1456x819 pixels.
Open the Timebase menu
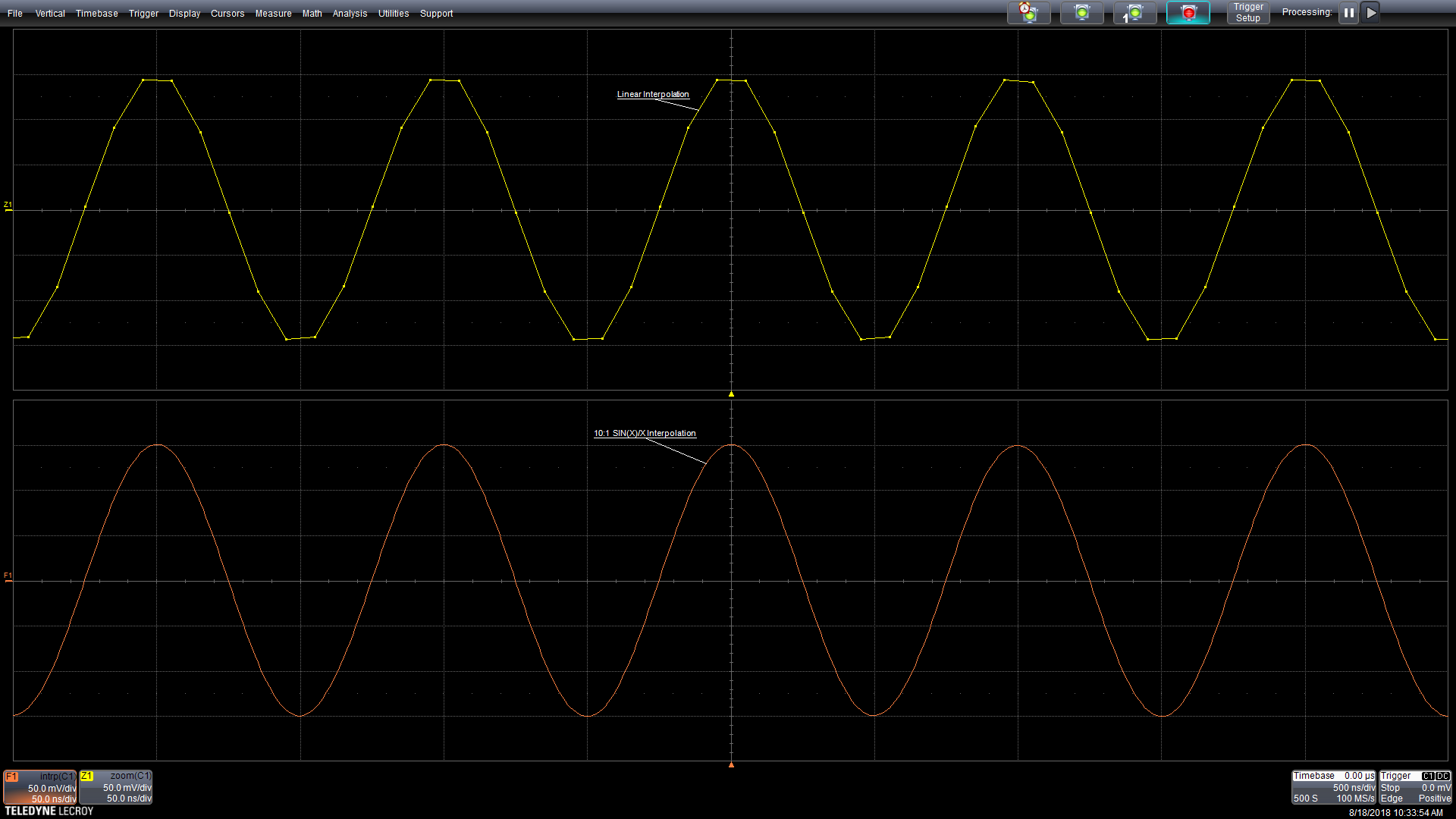(96, 14)
